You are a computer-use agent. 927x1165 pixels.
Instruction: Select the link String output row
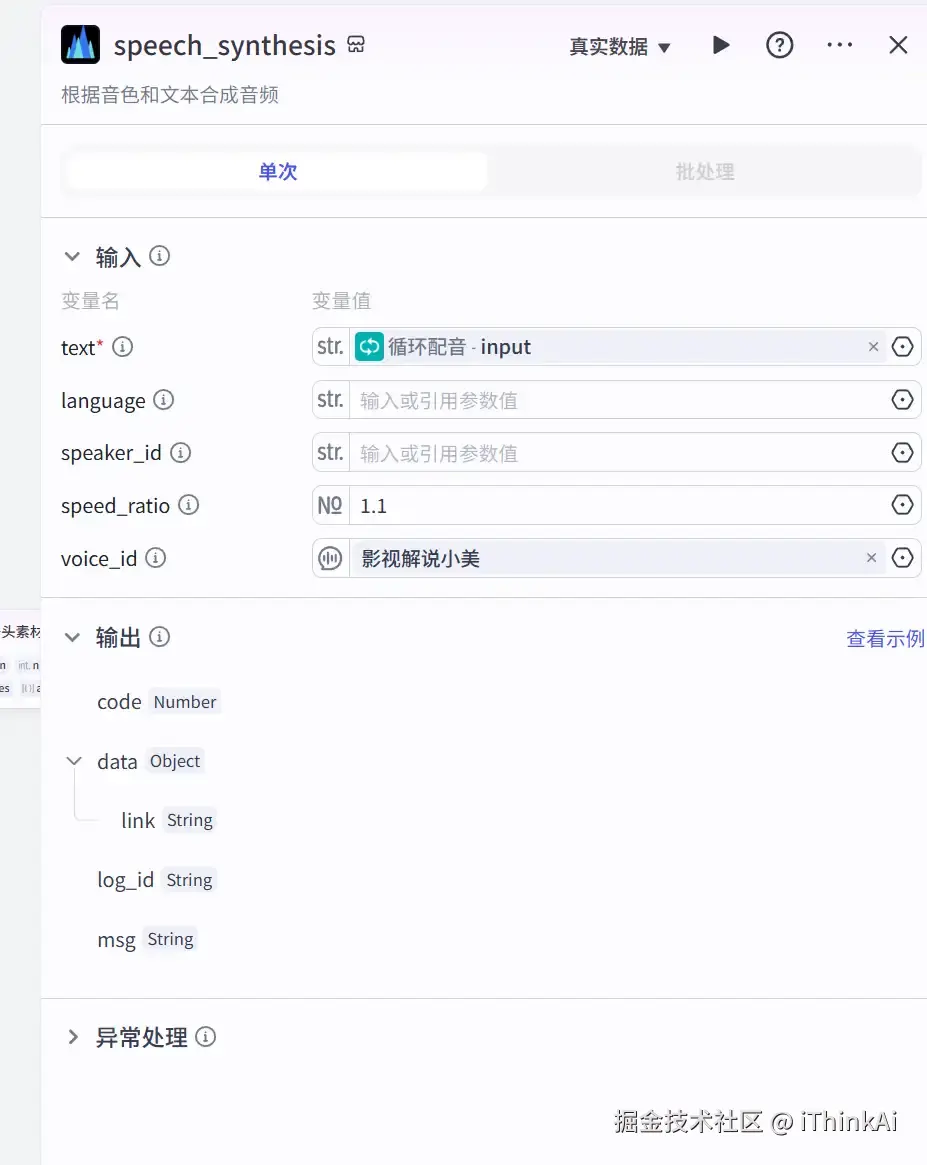pos(169,820)
